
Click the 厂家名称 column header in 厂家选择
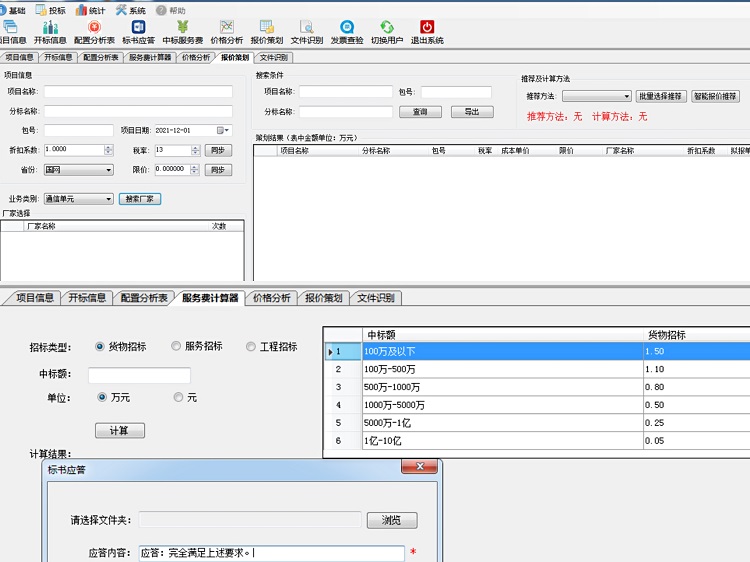[115, 226]
